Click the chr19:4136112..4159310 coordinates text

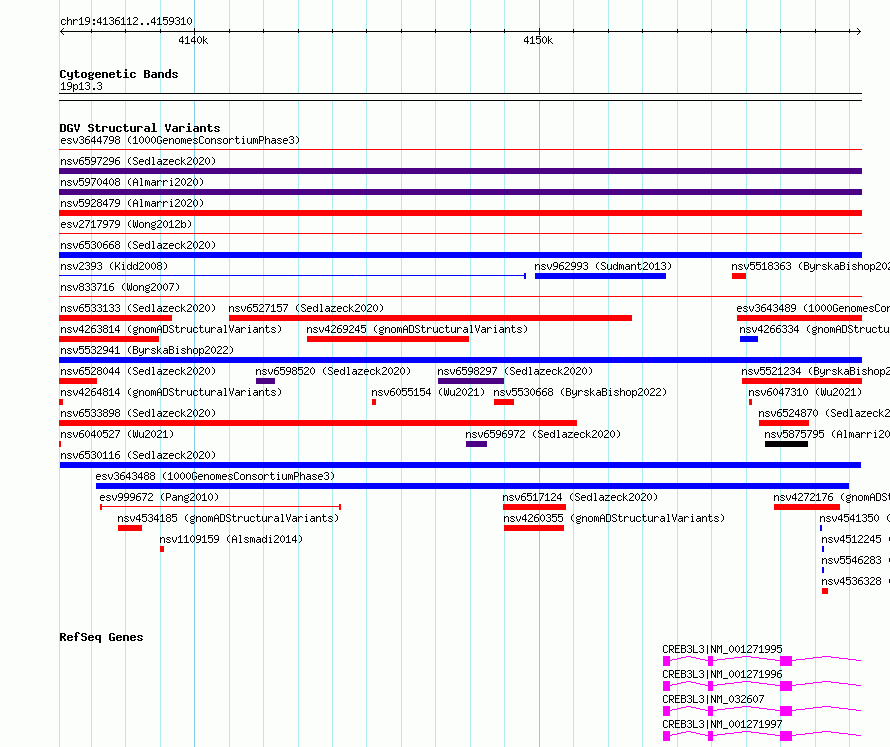coord(126,22)
